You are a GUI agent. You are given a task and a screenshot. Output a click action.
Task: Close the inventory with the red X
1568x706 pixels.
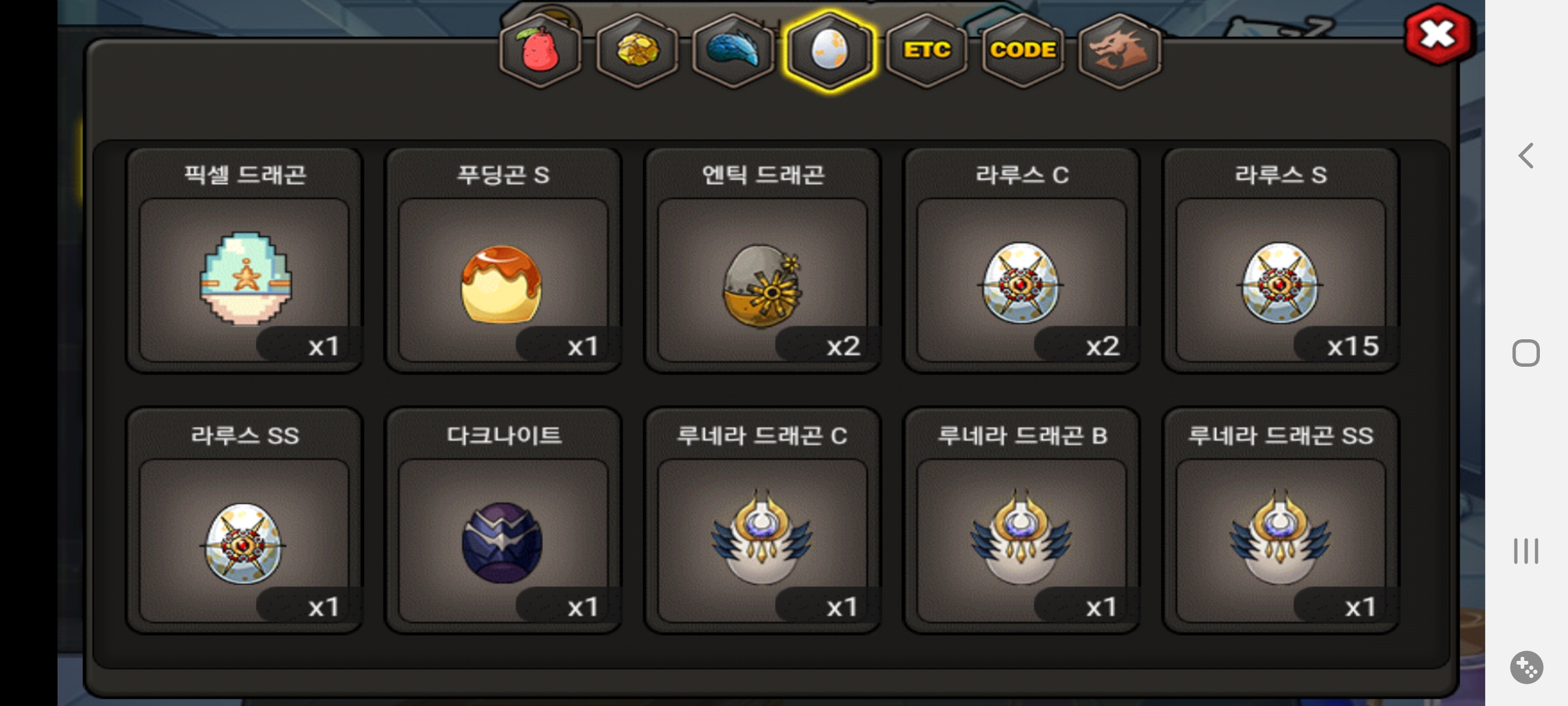pyautogui.click(x=1438, y=35)
